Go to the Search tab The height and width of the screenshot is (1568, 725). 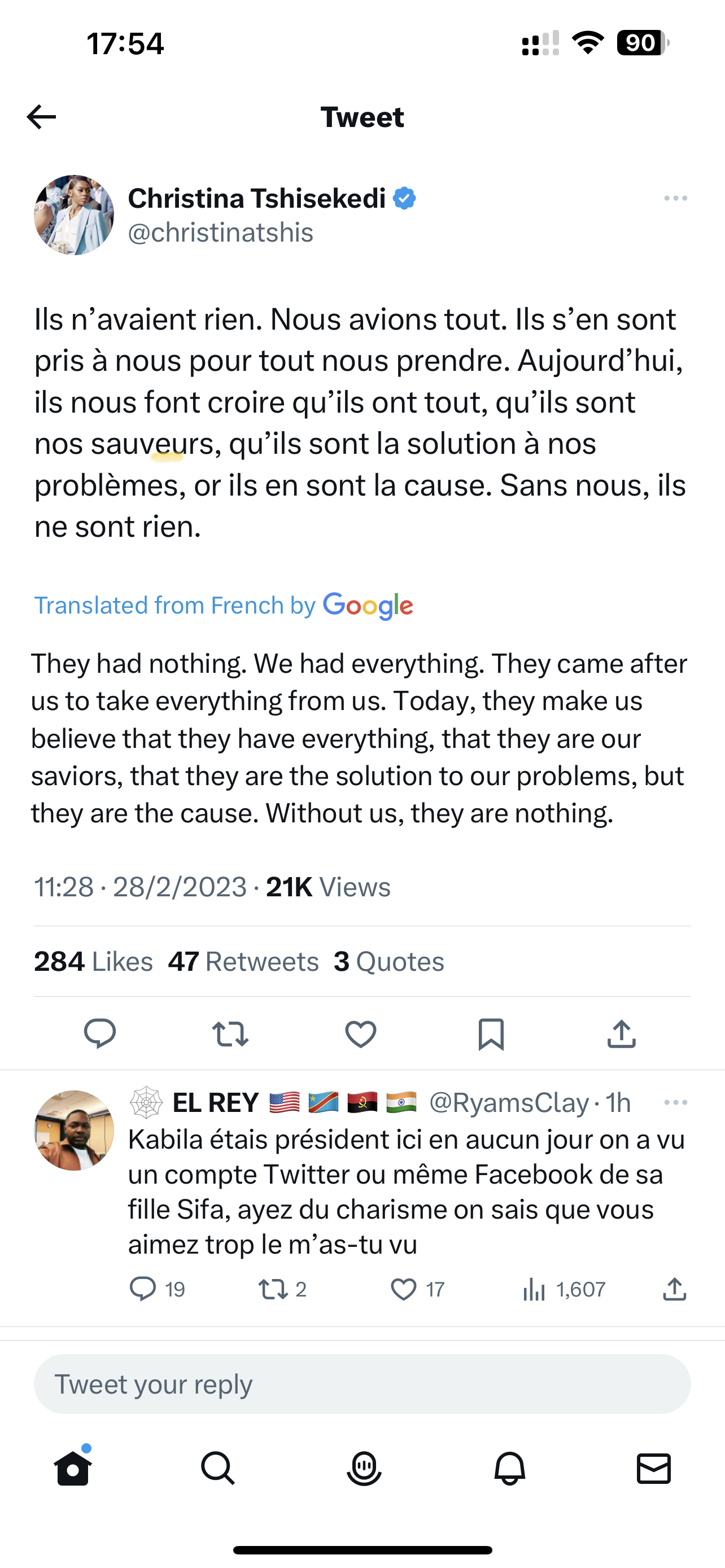[218, 1468]
